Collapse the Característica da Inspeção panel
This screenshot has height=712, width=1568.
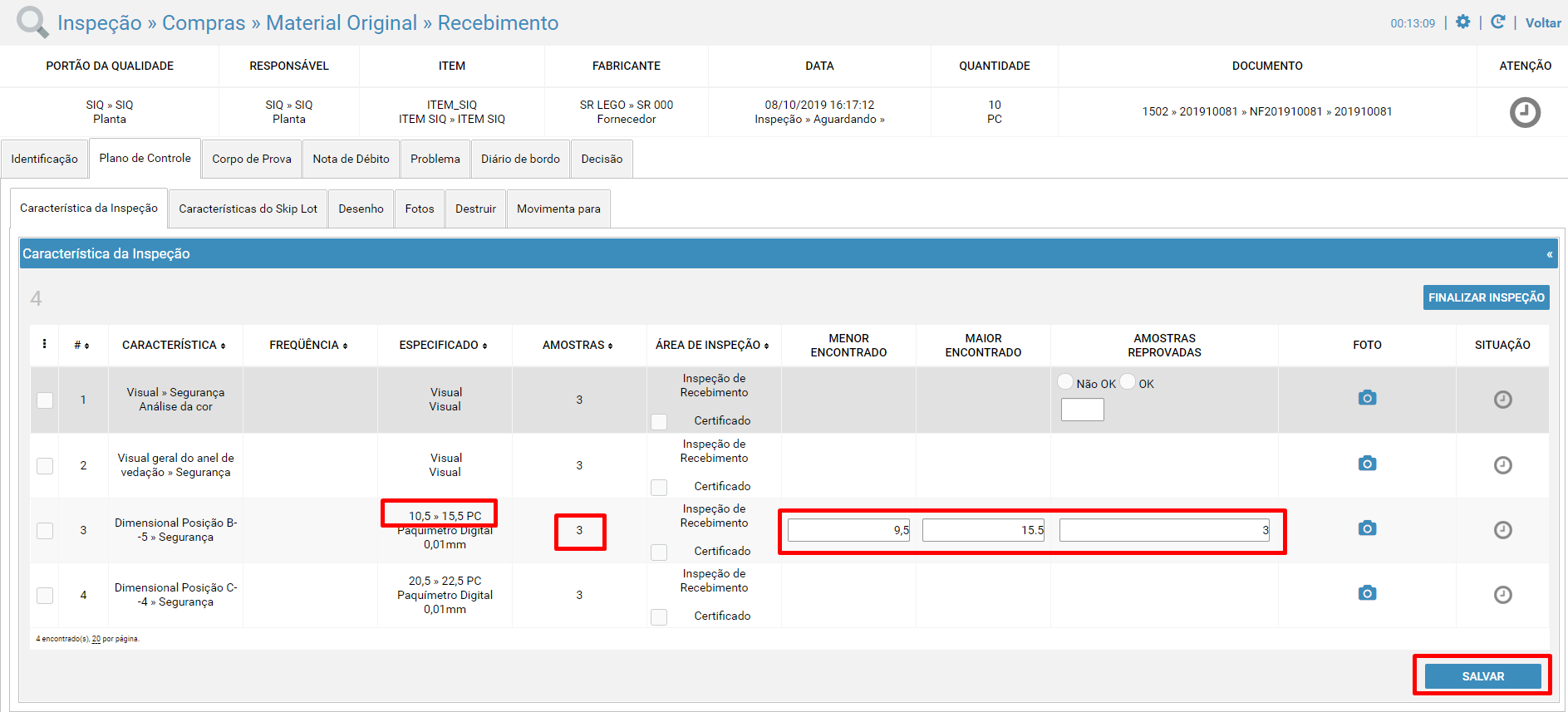[1549, 254]
